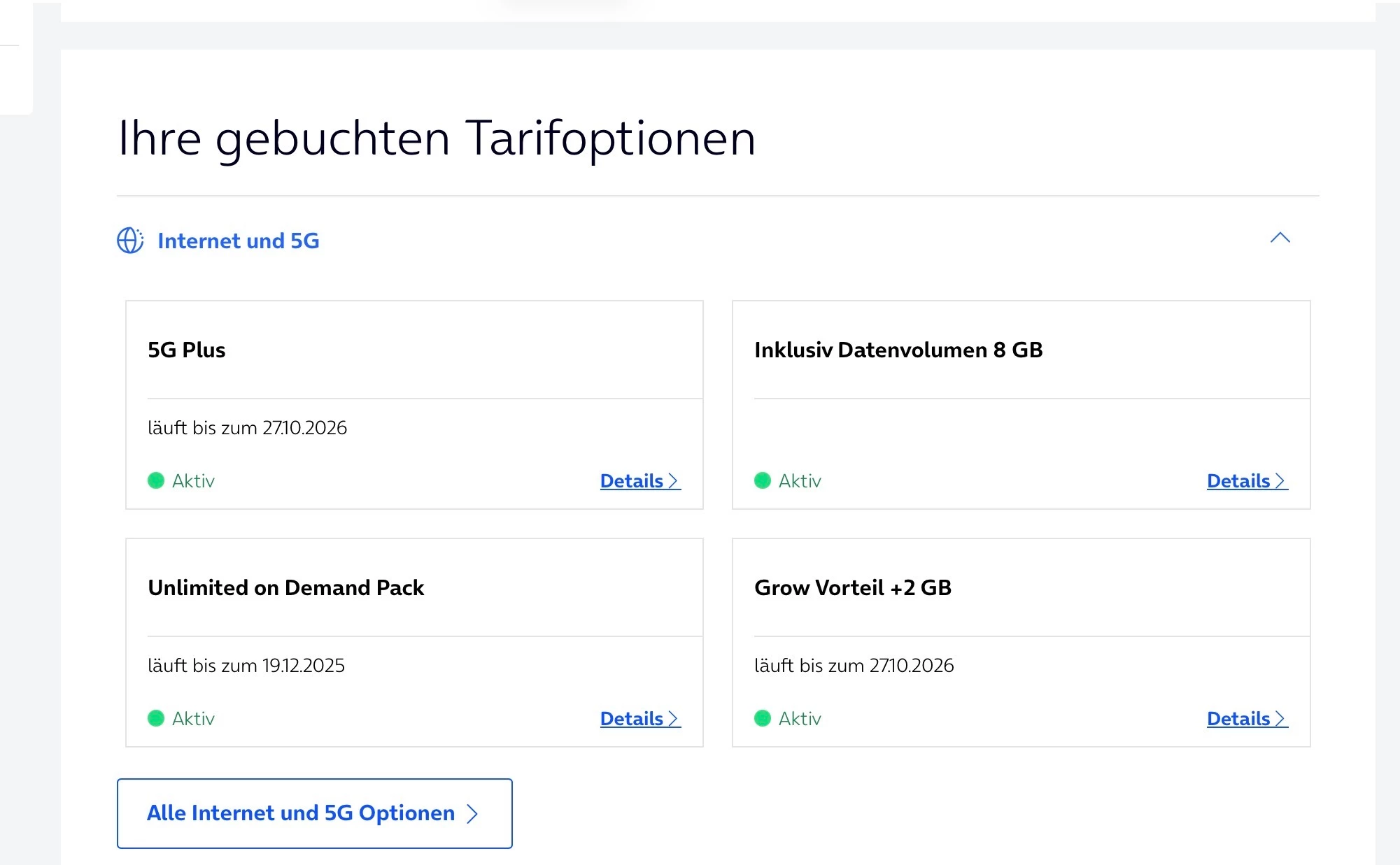Click green status dot in Inklusiv Datenvolumen card
The width and height of the screenshot is (1400, 865).
tap(763, 480)
